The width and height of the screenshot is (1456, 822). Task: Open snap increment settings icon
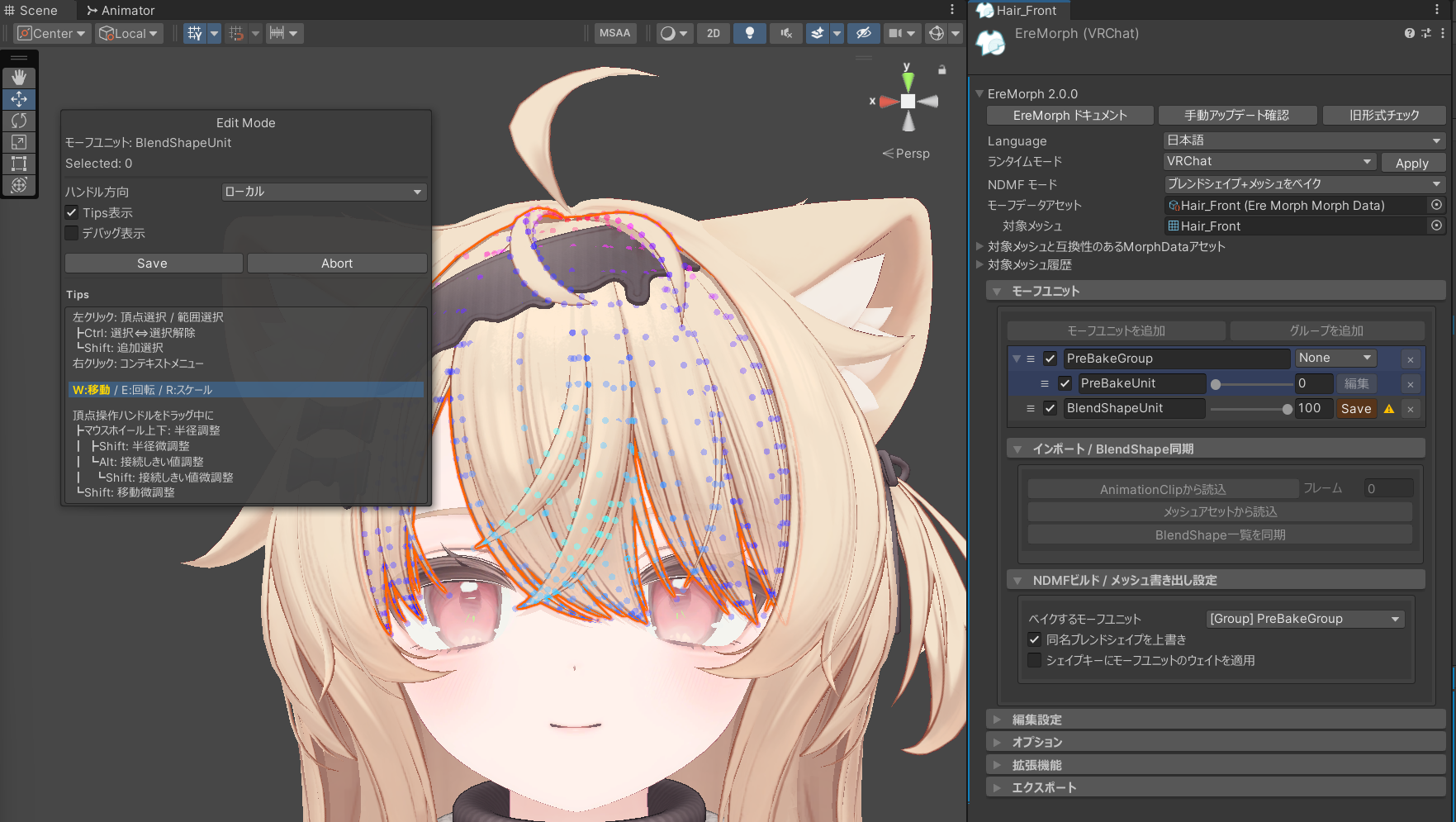277,33
